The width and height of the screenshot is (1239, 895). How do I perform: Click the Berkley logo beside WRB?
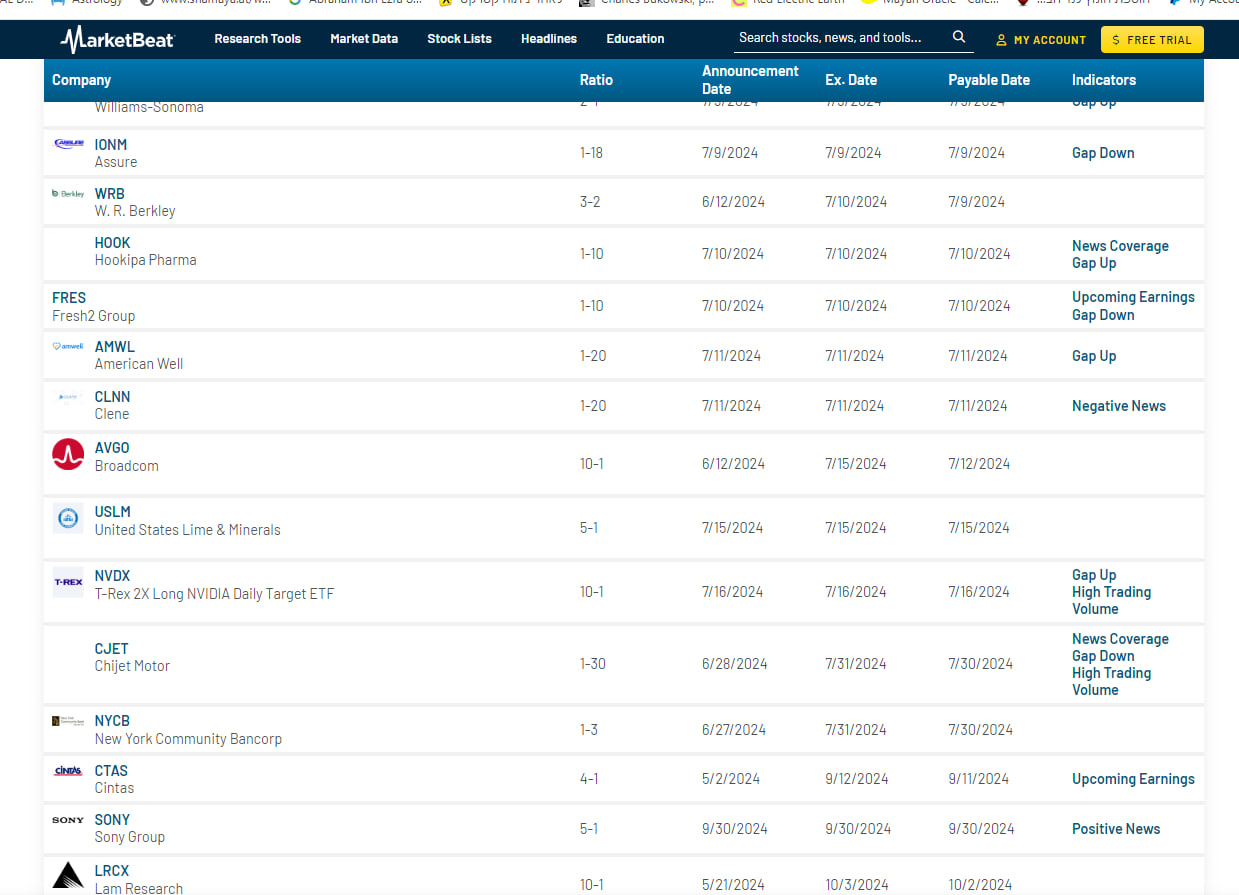click(68, 193)
